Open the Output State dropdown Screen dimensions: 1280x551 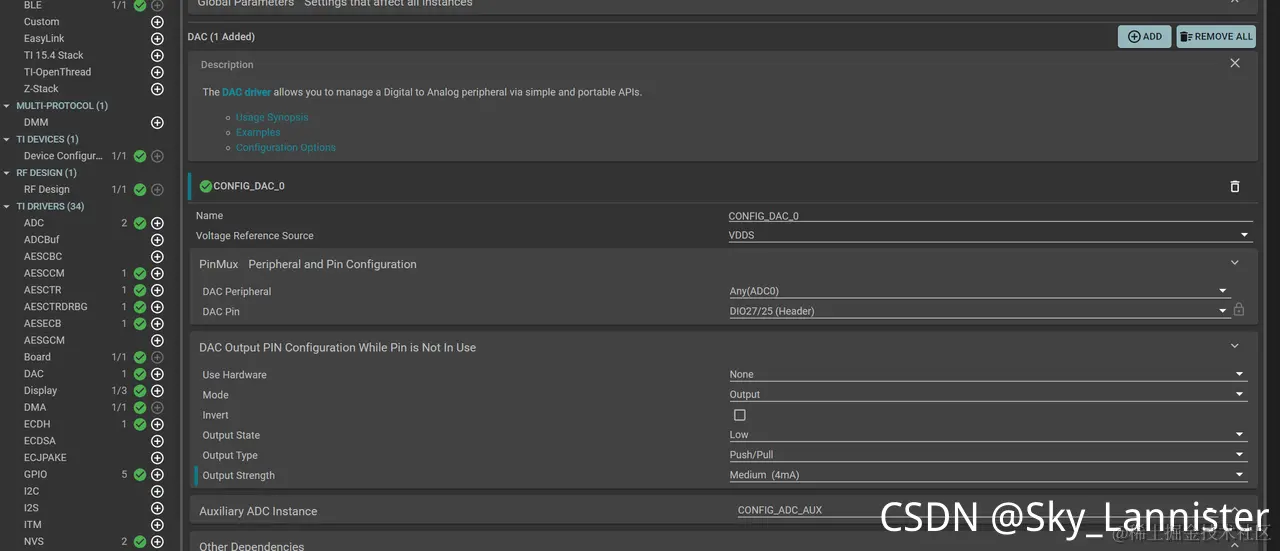click(988, 435)
